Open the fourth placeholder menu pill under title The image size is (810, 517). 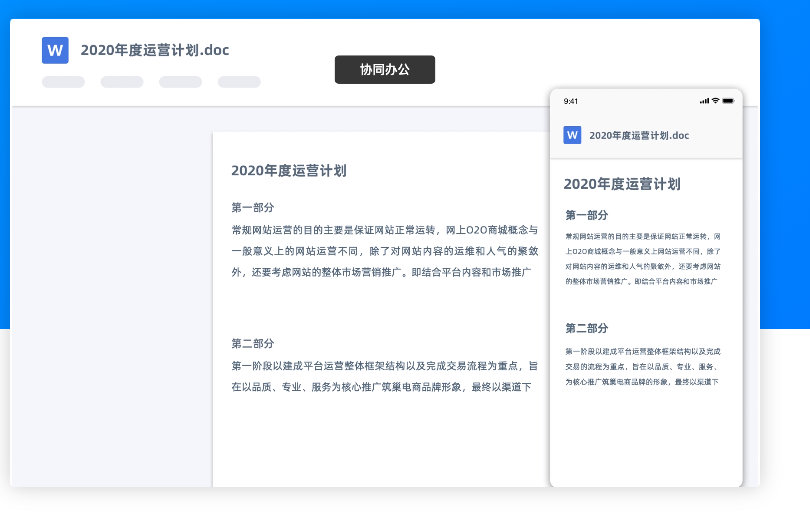click(239, 82)
